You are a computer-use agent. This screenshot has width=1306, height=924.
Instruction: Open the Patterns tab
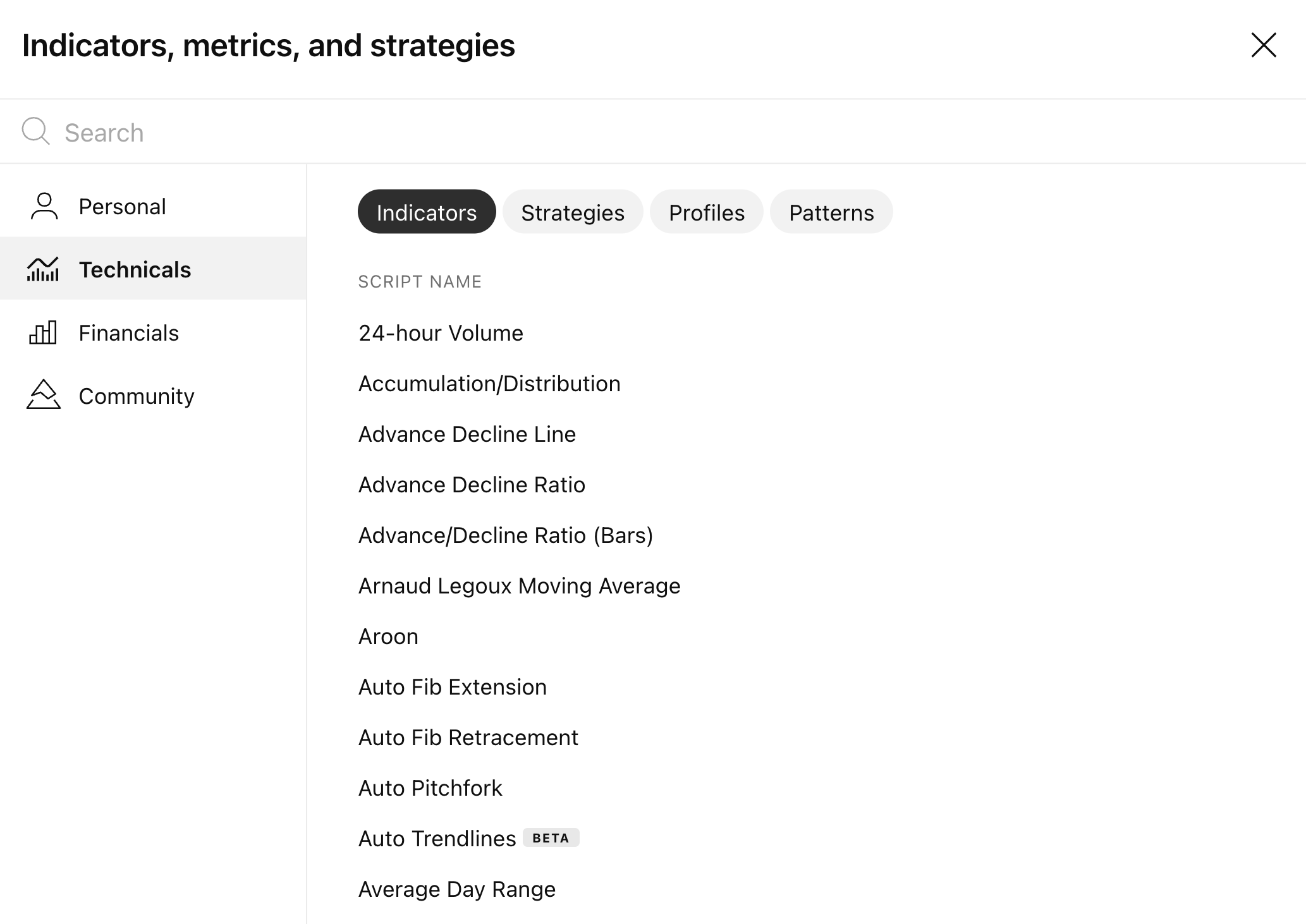[x=831, y=212]
